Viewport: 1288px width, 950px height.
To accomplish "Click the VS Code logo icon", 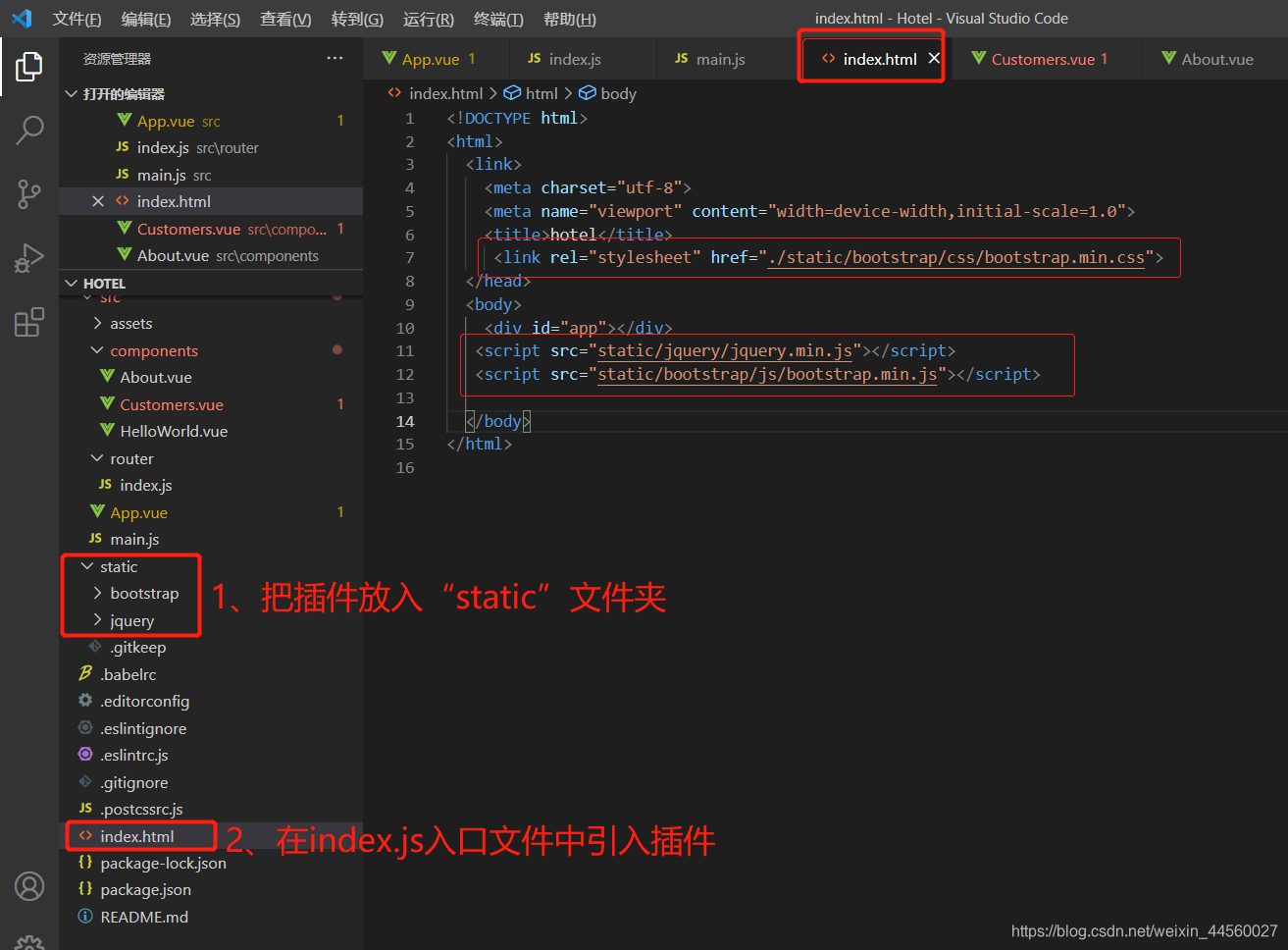I will tap(22, 19).
